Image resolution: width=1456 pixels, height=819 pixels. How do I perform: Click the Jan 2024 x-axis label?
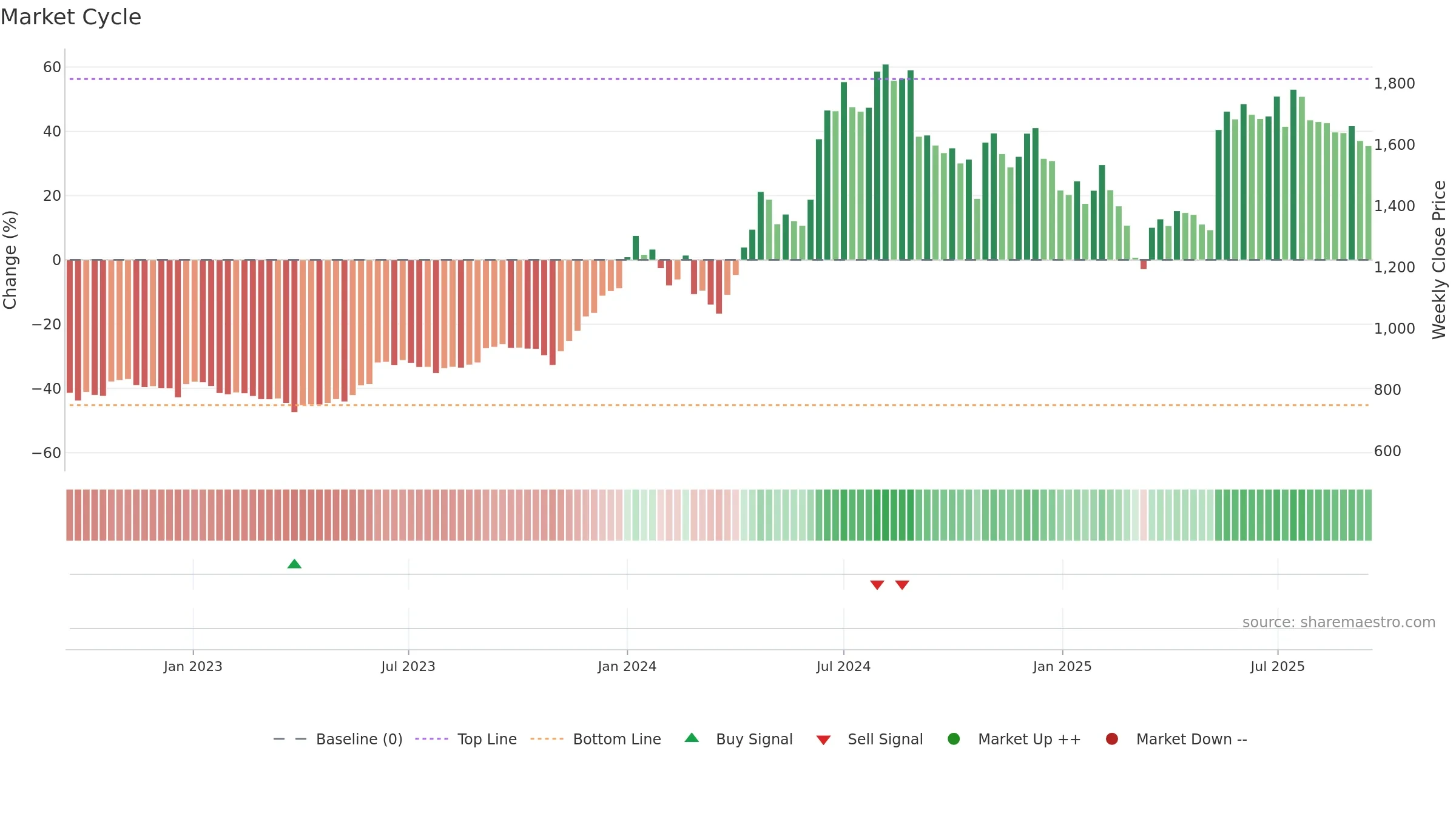click(627, 667)
